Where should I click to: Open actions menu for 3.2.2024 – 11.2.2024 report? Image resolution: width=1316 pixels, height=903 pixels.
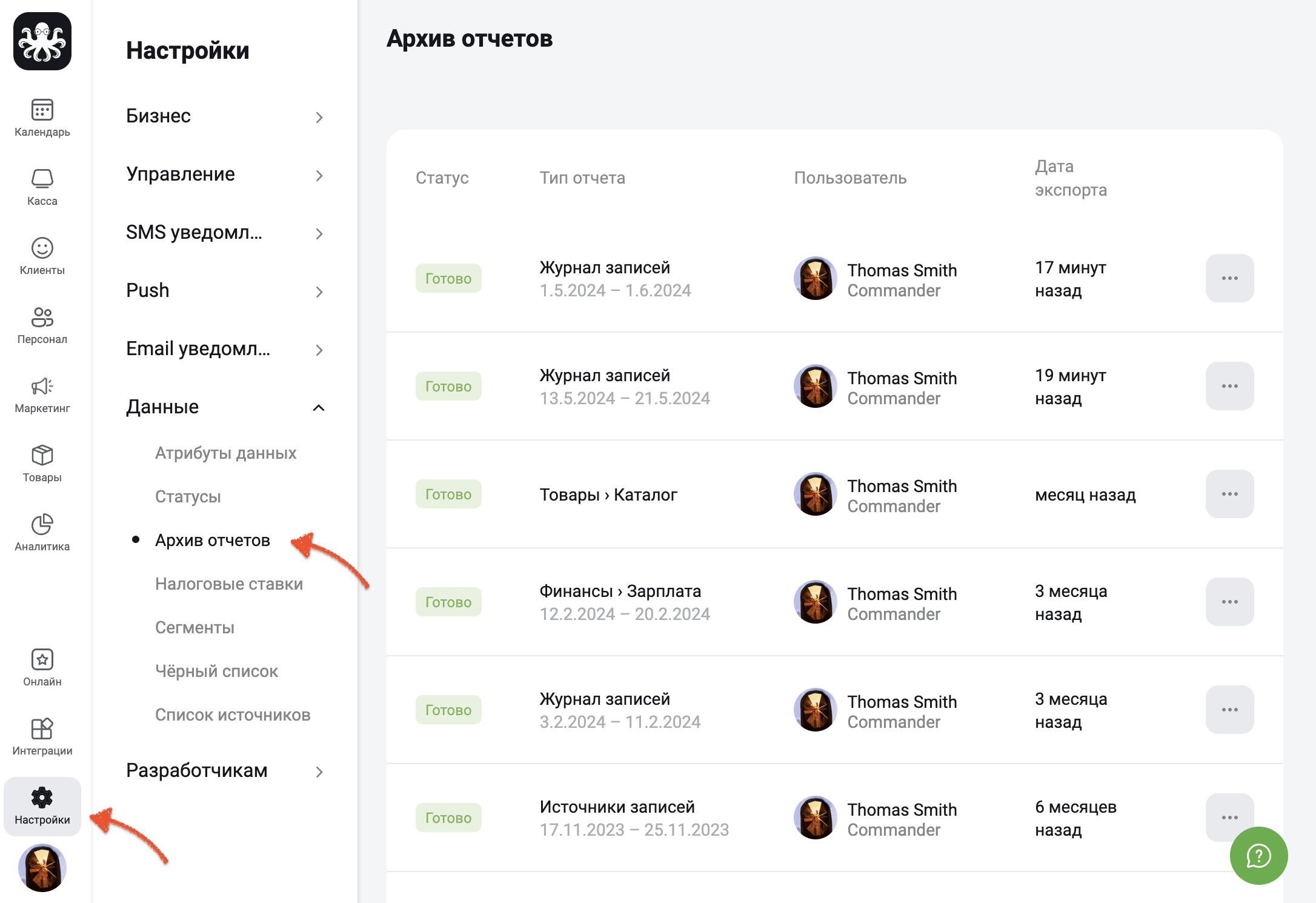[1229, 710]
